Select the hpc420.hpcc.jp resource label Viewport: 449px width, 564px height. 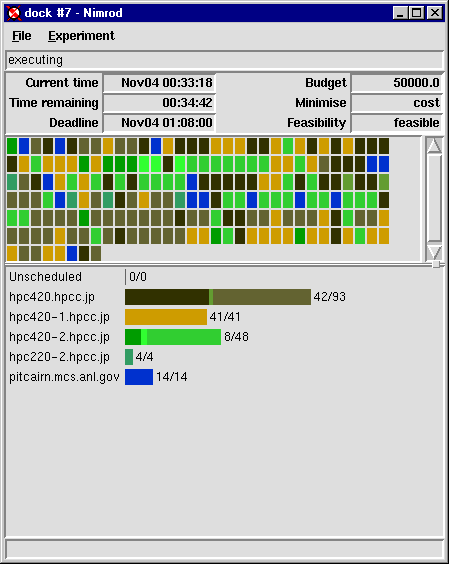(x=52, y=297)
